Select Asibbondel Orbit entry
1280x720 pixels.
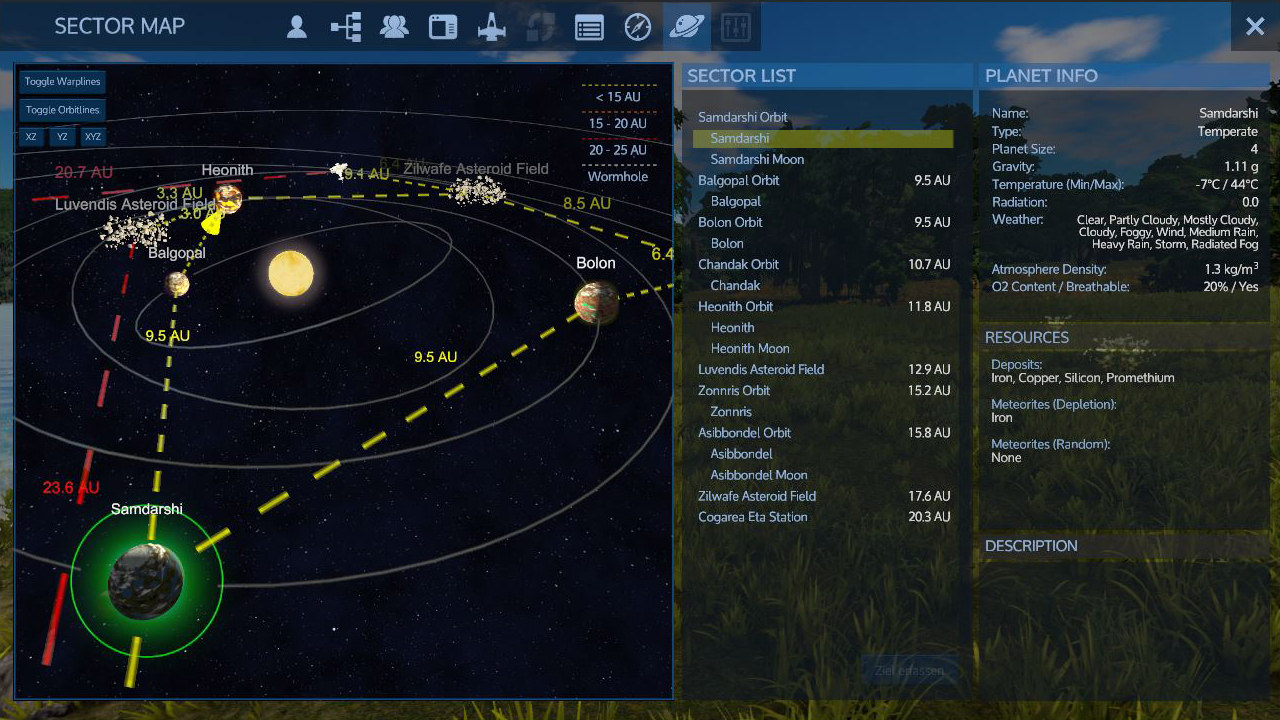tap(744, 432)
